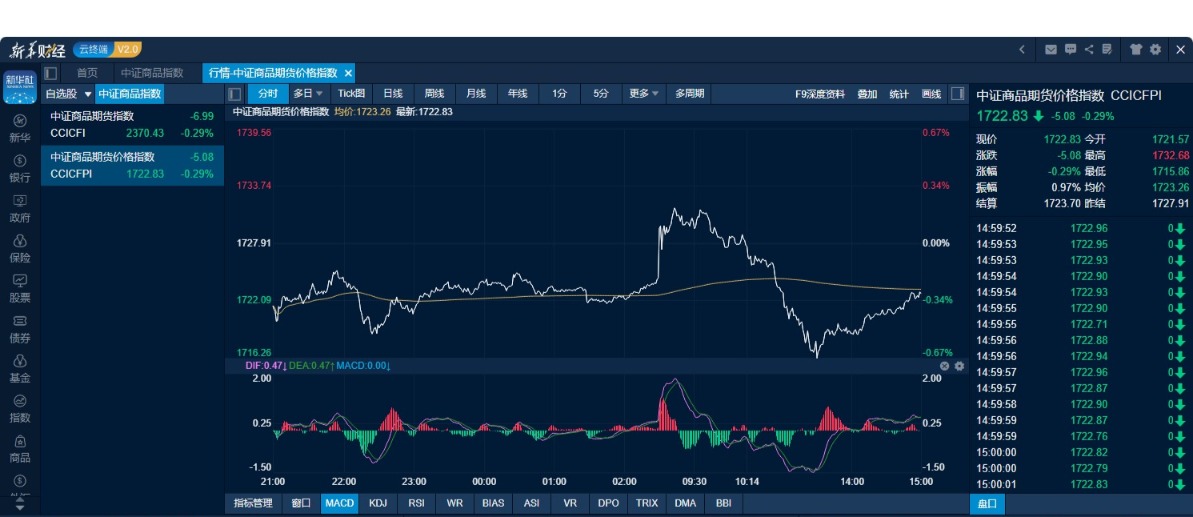Select the MACD indicator tab

pos(339,503)
